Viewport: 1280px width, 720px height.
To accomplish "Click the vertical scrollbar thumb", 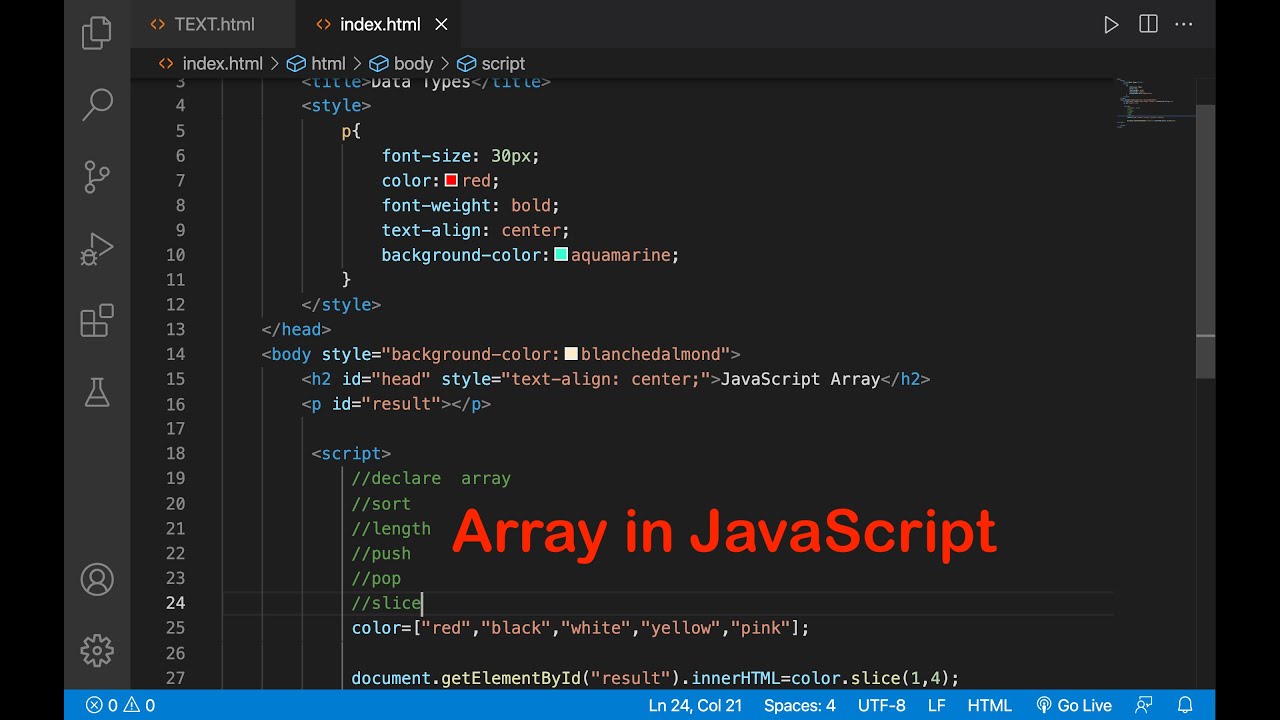I will tap(1206, 241).
